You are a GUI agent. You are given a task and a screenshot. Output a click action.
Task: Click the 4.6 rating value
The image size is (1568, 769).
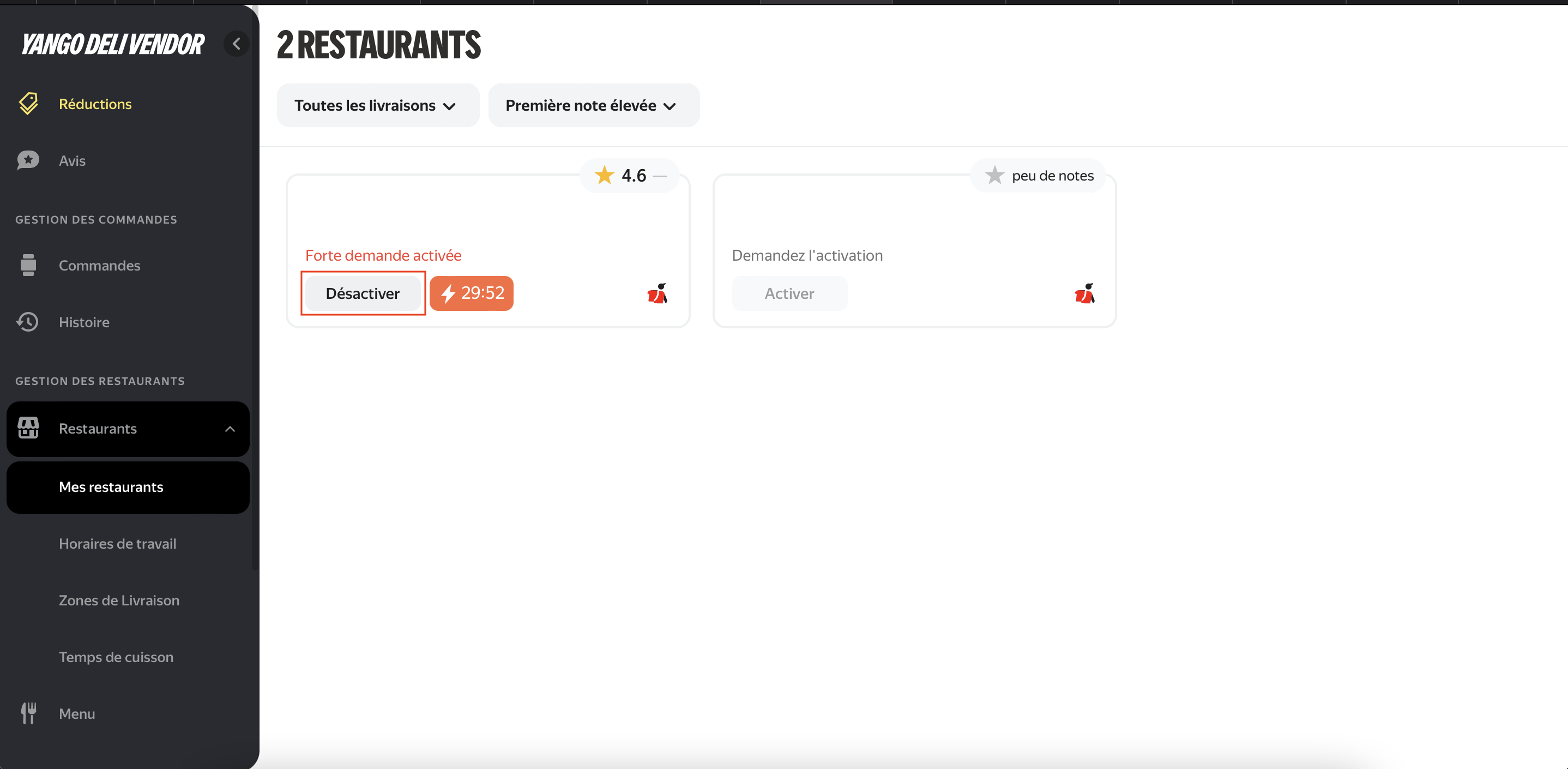tap(634, 176)
